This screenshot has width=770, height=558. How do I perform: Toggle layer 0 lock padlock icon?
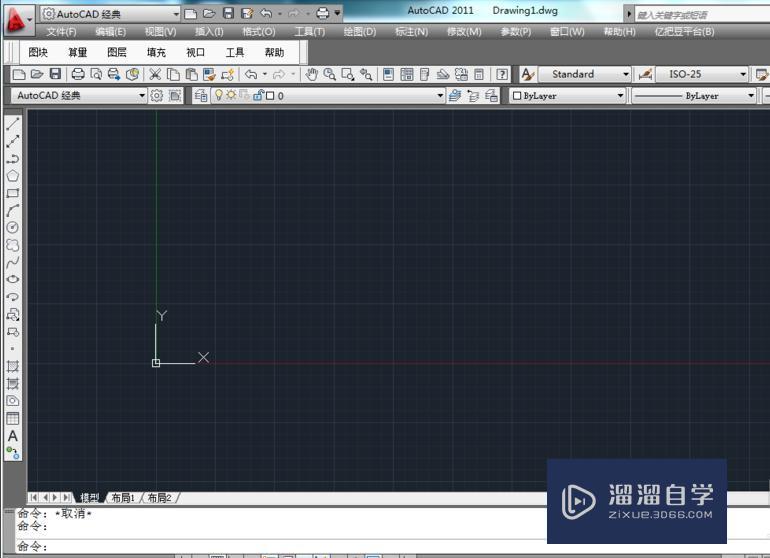(x=258, y=95)
